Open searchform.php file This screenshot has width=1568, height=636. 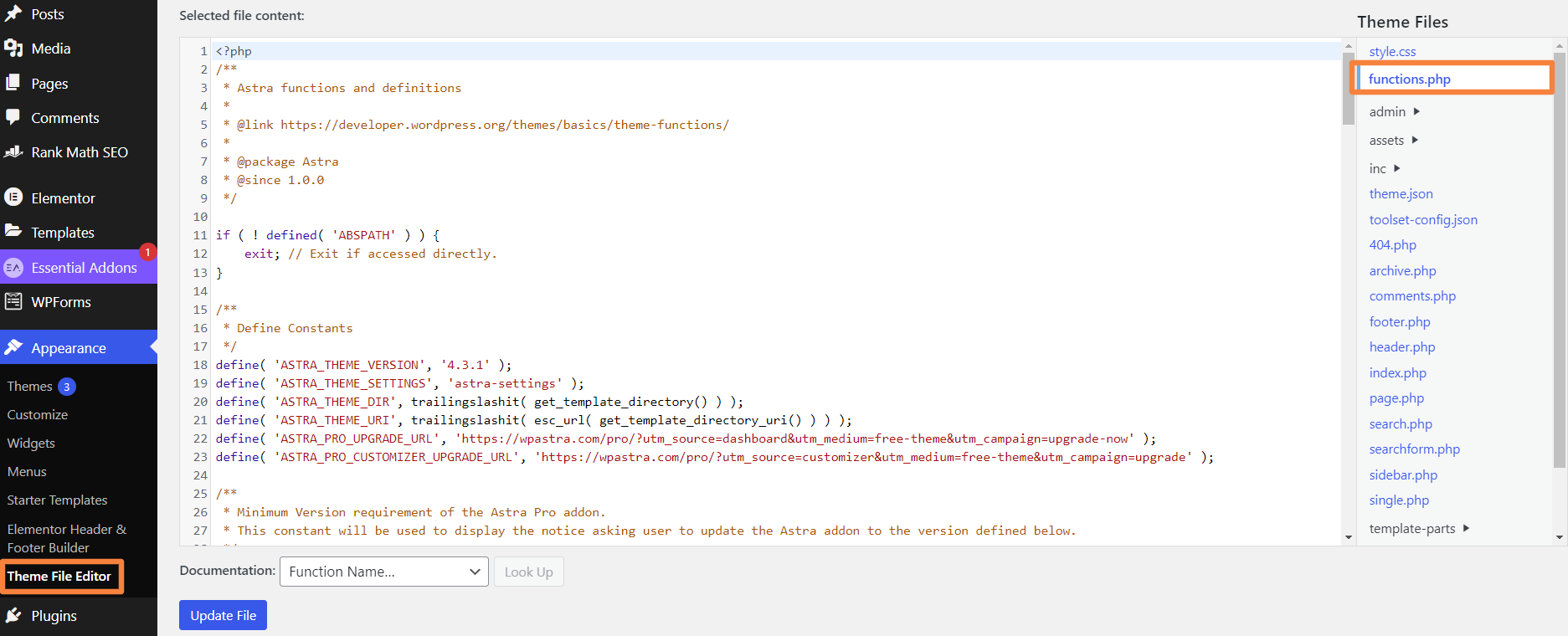point(1415,449)
